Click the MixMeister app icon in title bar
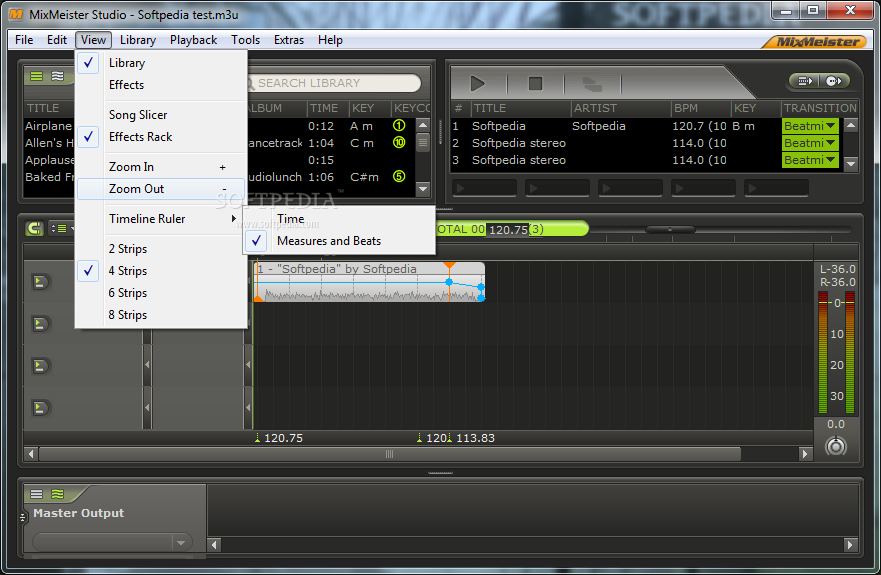881x575 pixels. point(16,14)
